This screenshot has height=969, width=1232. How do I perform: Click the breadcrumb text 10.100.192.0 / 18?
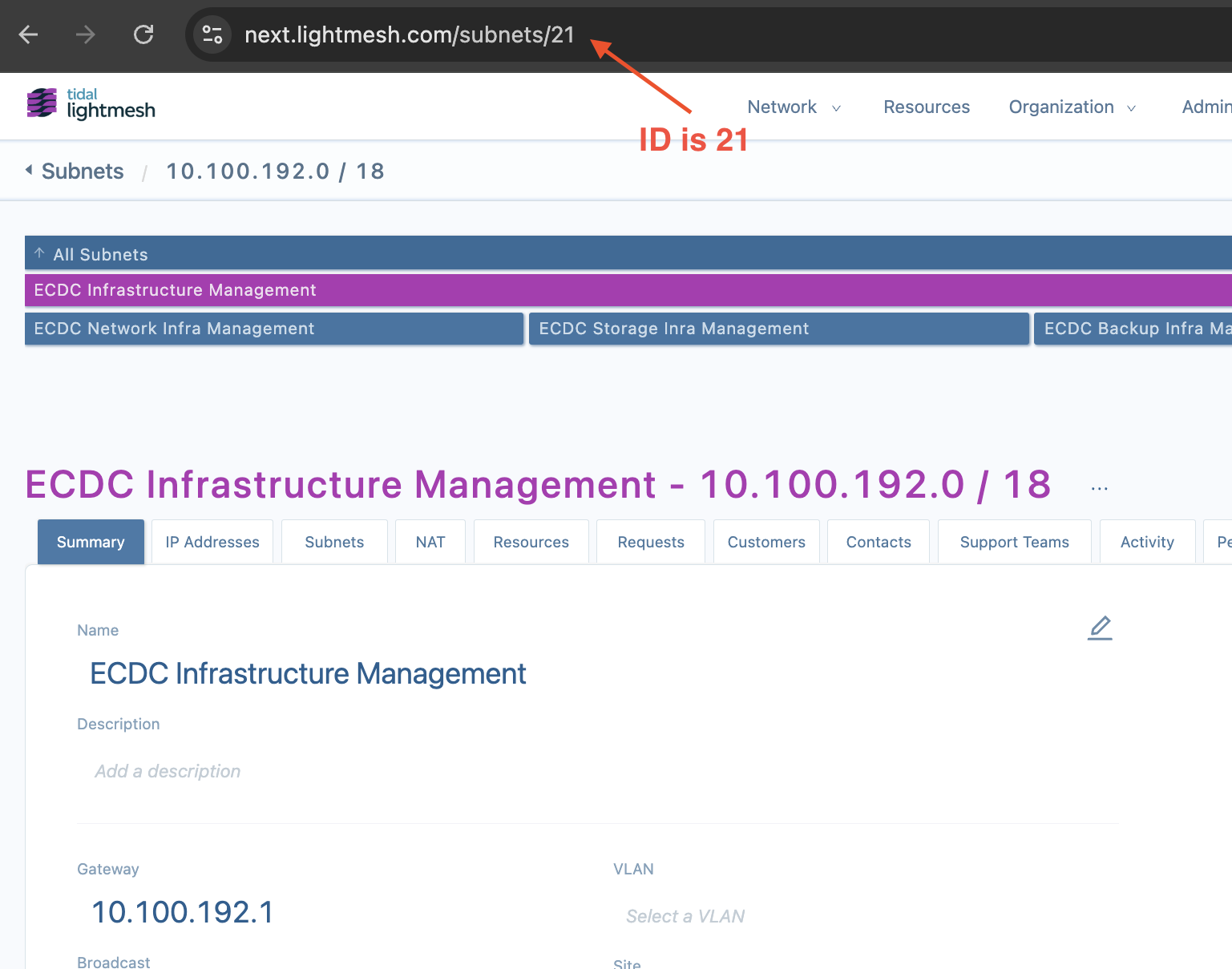click(275, 171)
